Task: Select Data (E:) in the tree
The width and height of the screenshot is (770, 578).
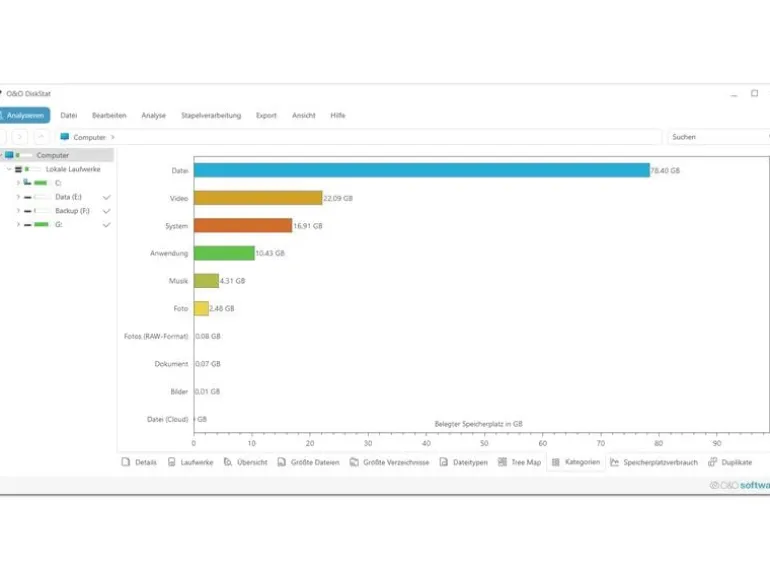Action: click(x=68, y=197)
